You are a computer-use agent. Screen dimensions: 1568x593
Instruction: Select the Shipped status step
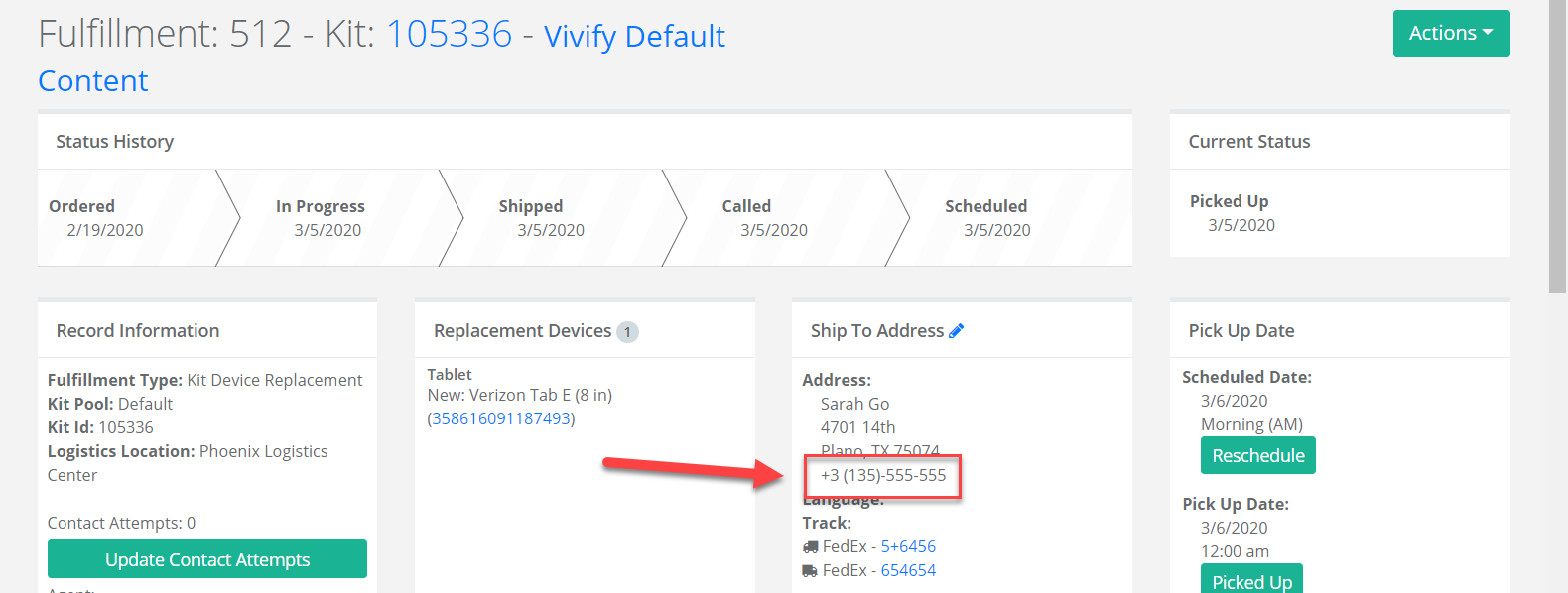[x=551, y=217]
